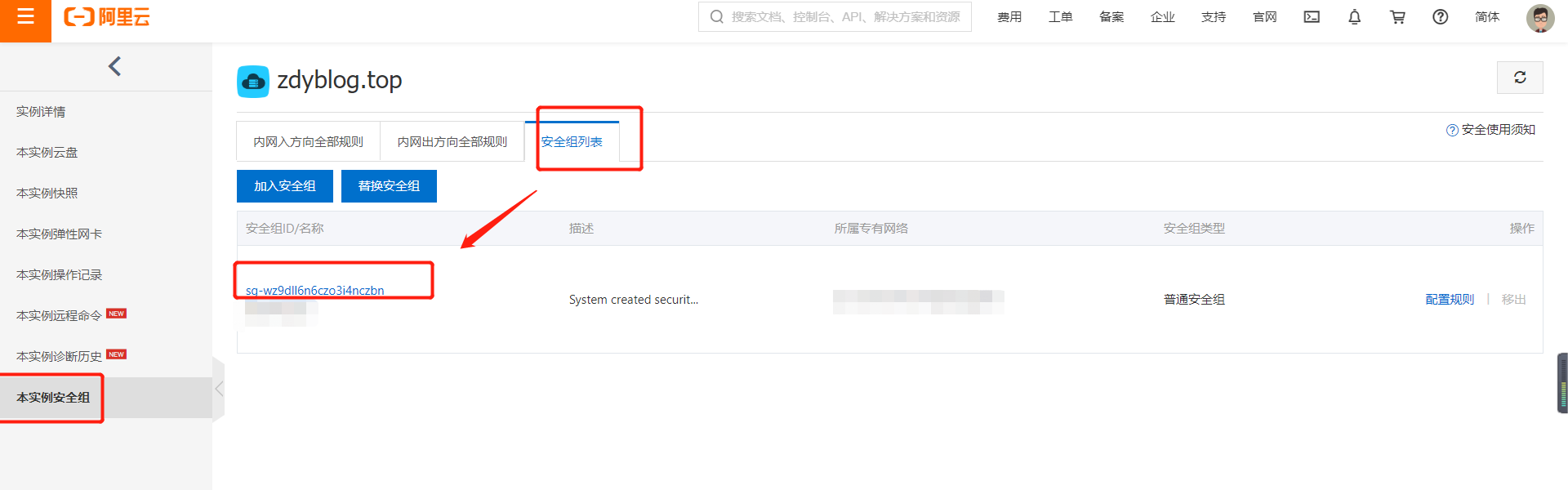Switch to 内网入方向全部规则 tab

(x=308, y=141)
